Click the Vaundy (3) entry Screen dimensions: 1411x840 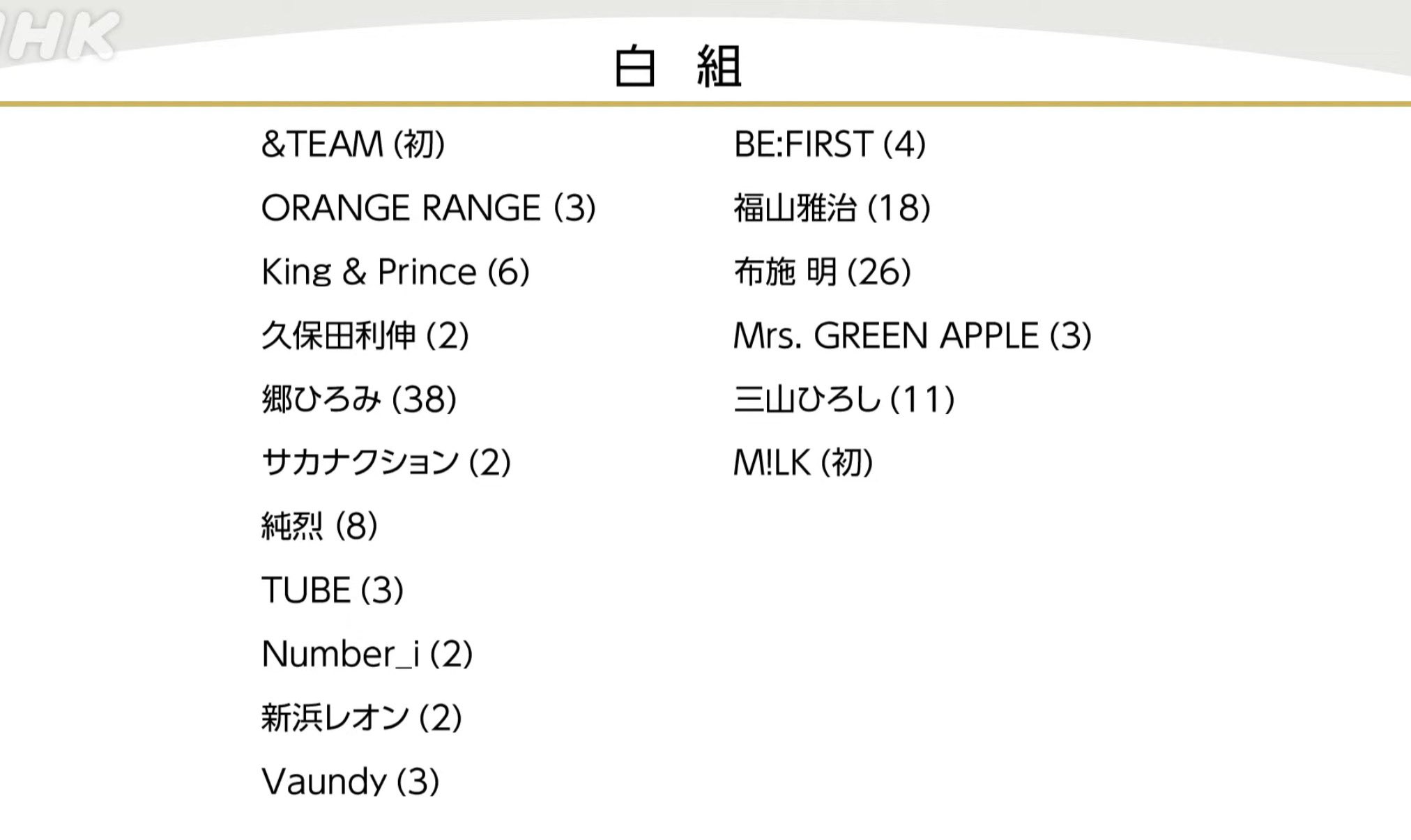(x=350, y=781)
